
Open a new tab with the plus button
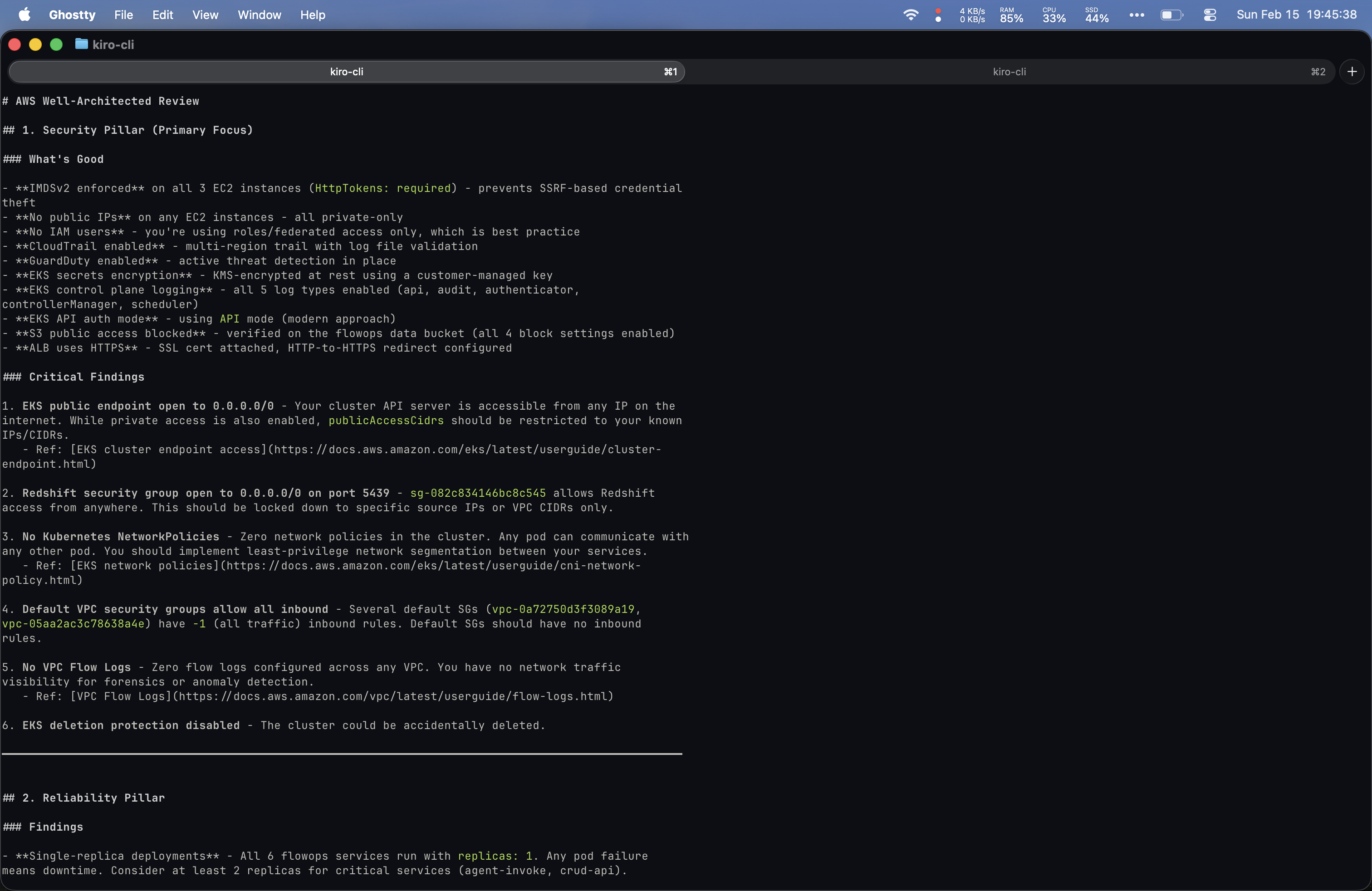pyautogui.click(x=1352, y=72)
